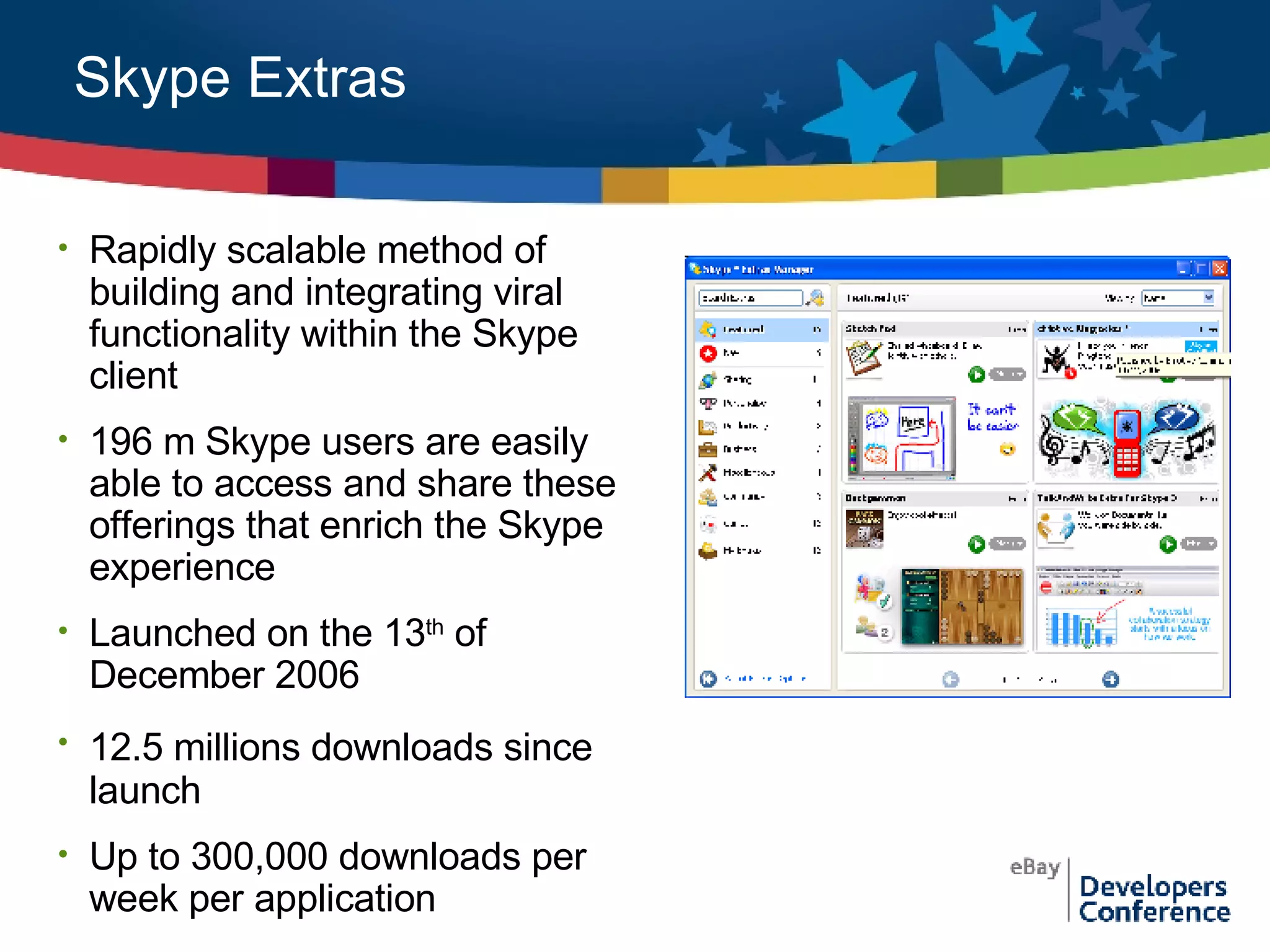This screenshot has width=1270, height=952.
Task: Click the search magnifier icon in Extras Manager
Action: (x=817, y=298)
